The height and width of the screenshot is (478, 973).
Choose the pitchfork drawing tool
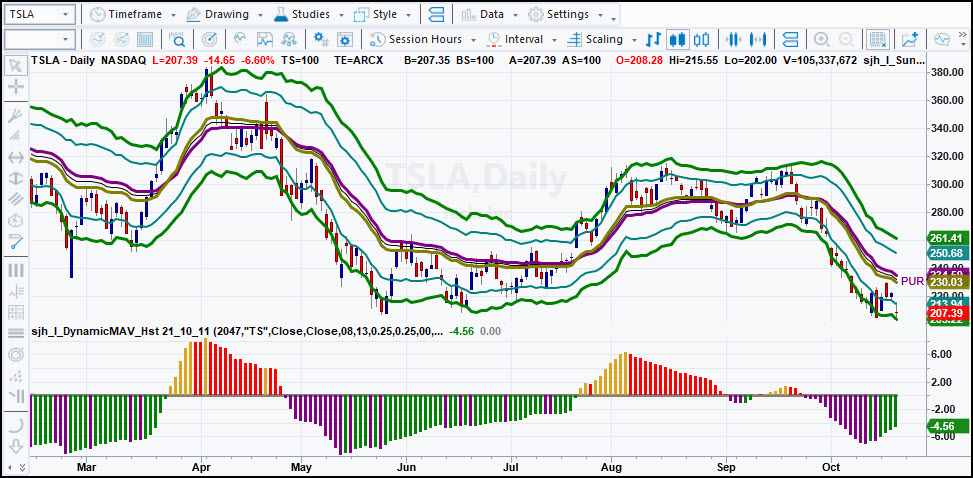(x=16, y=115)
